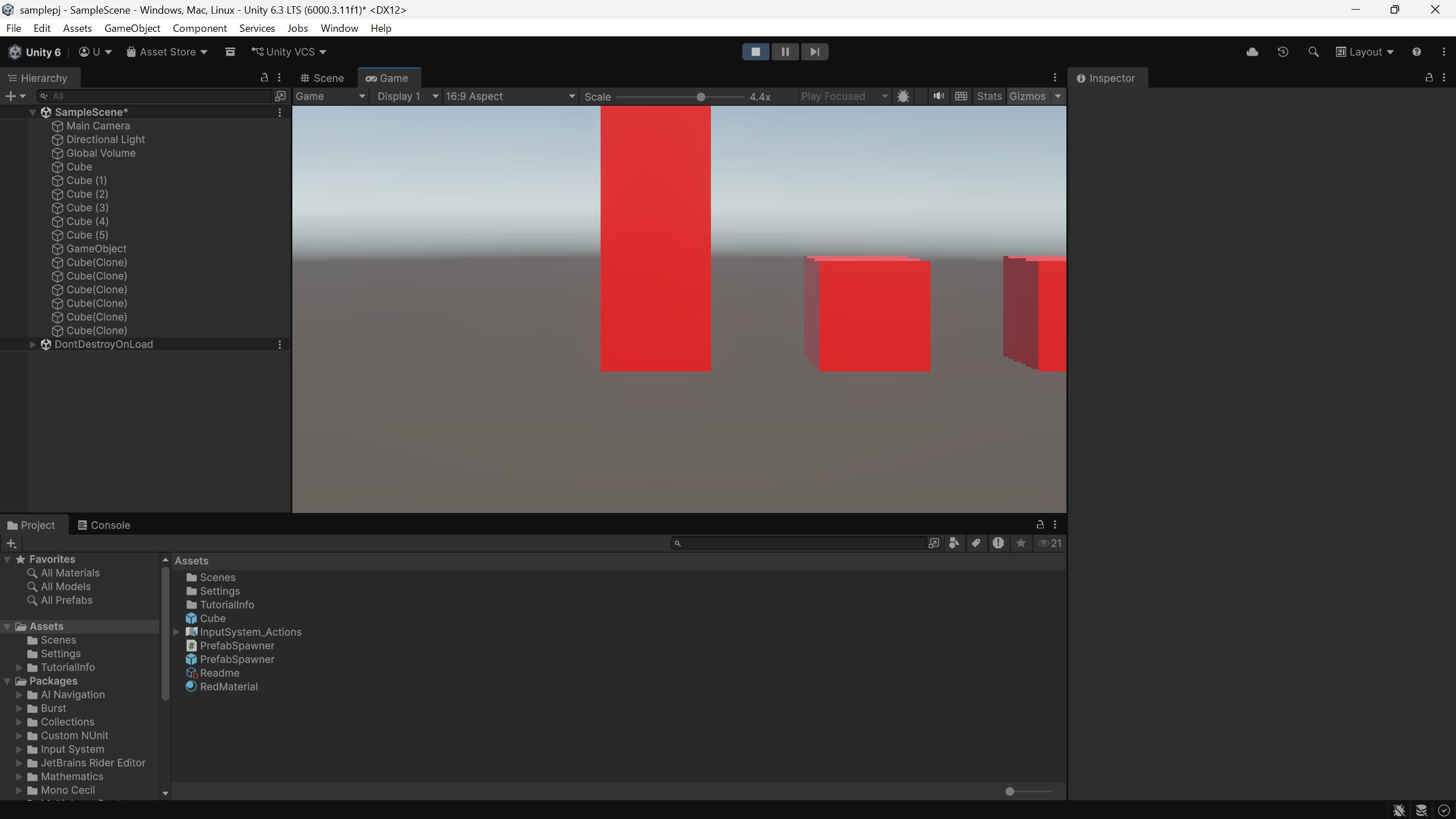Open the GameObject menu

(132, 28)
